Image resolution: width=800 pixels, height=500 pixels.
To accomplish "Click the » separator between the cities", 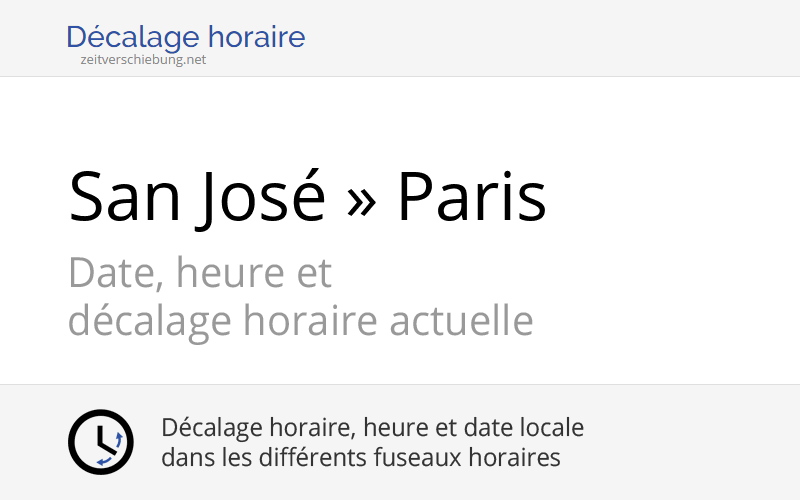I will click(x=361, y=200).
